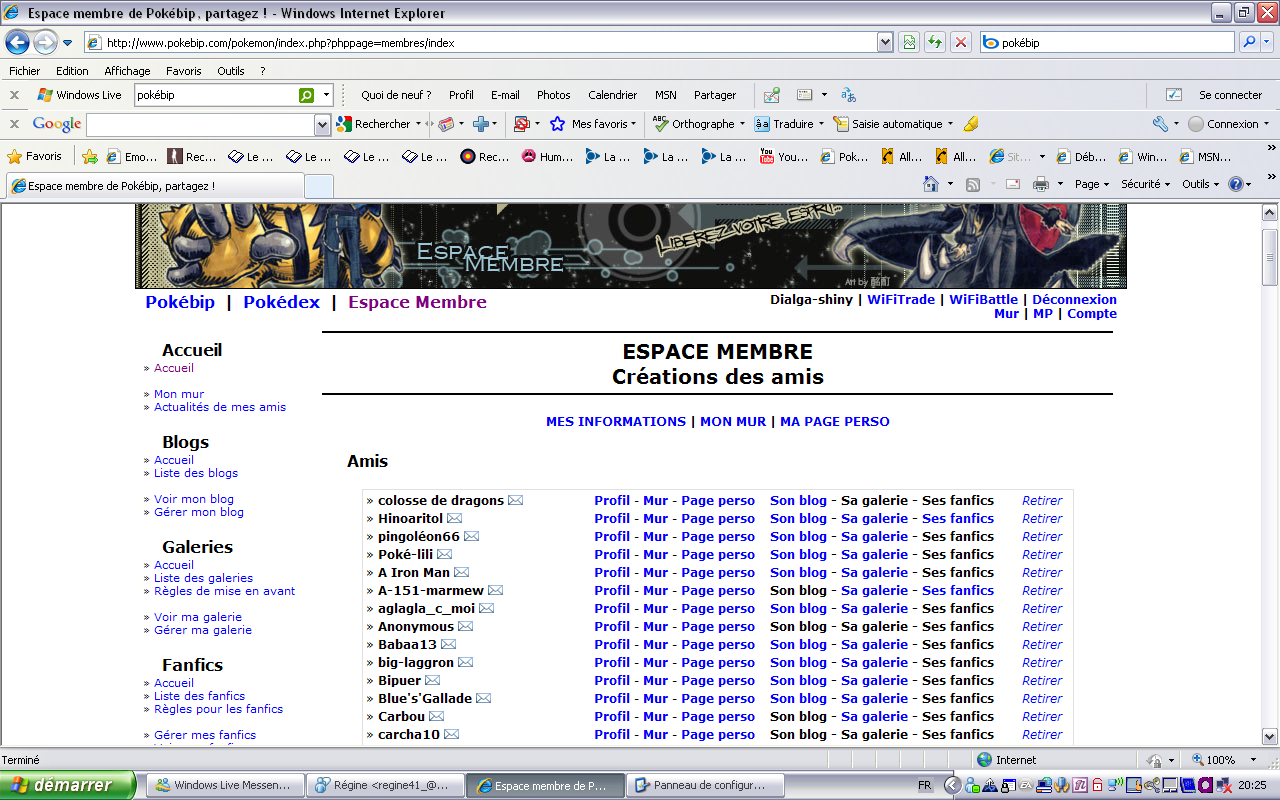
Task: Start search with the magnifier icon beside Bing box
Action: [x=1249, y=42]
